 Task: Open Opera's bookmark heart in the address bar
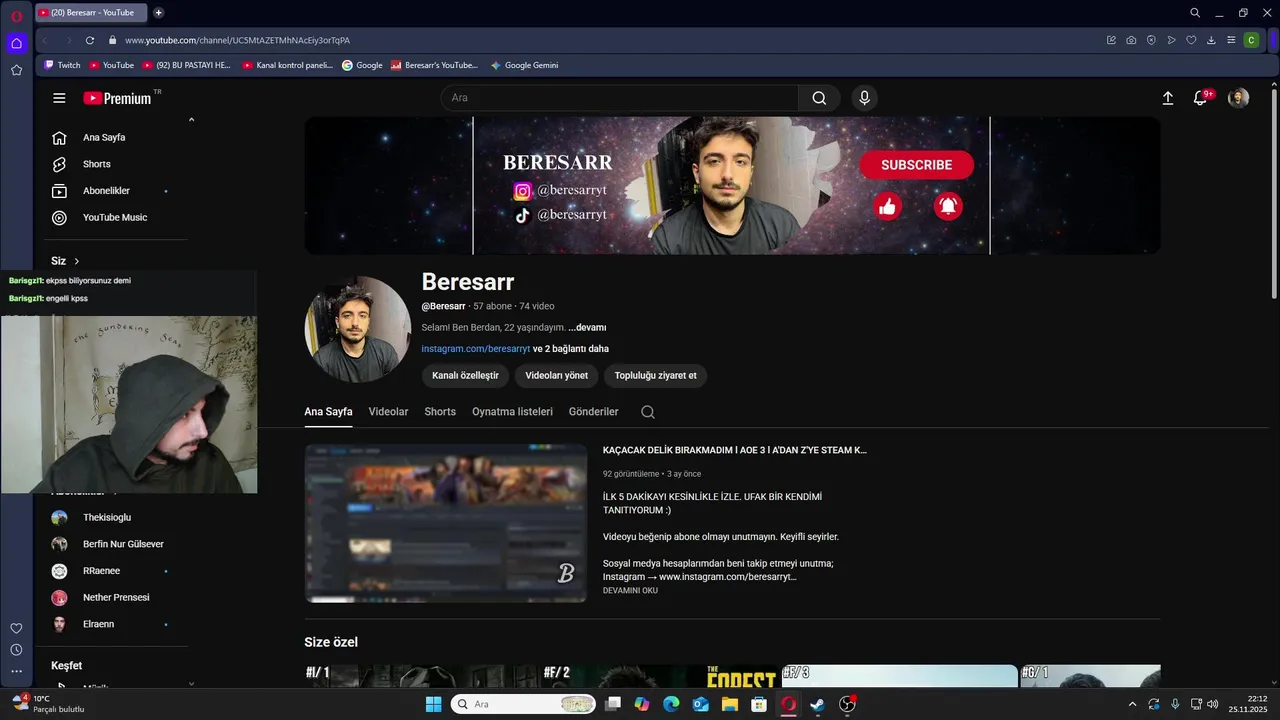tap(1191, 40)
